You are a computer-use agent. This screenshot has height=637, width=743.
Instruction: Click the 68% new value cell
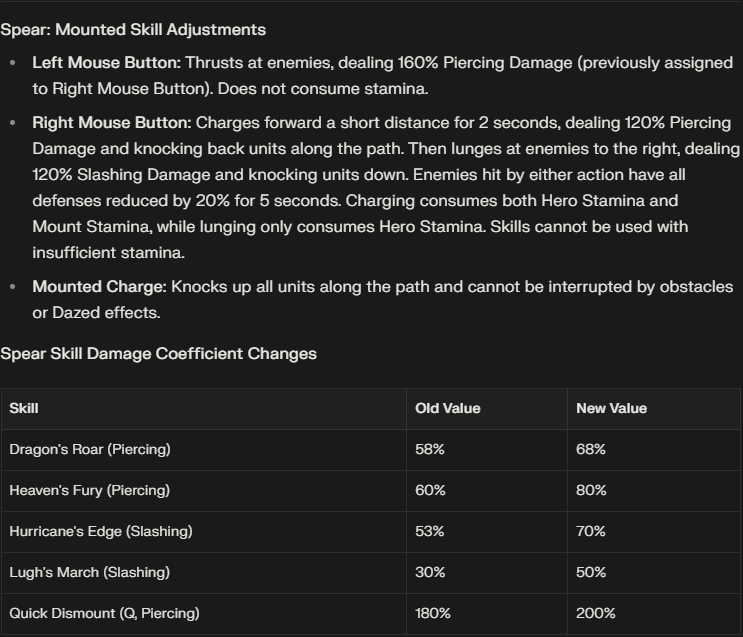[654, 450]
